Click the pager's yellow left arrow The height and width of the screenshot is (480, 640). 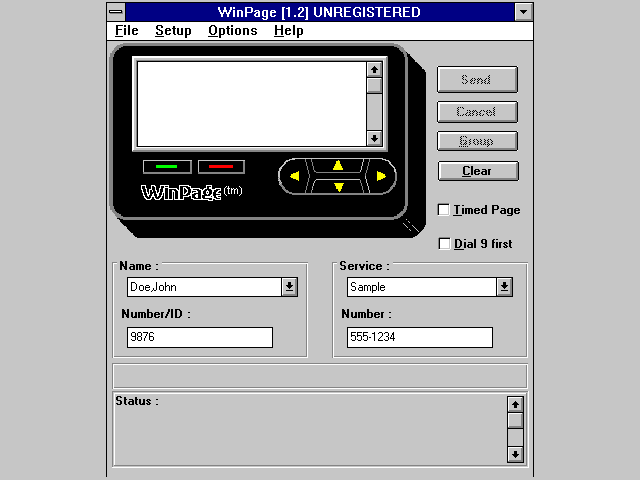point(294,176)
